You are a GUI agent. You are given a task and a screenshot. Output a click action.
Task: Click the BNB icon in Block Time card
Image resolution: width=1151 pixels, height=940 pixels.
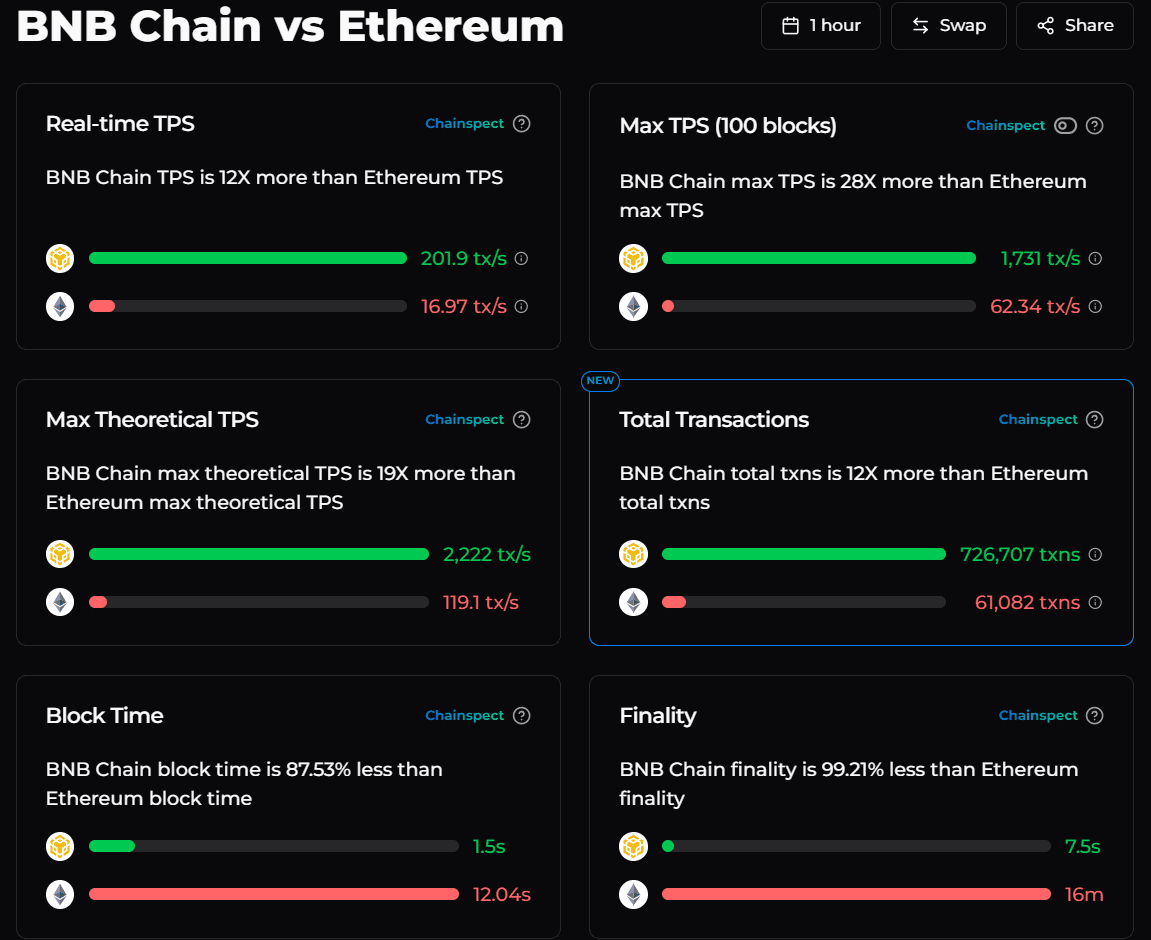click(x=60, y=846)
